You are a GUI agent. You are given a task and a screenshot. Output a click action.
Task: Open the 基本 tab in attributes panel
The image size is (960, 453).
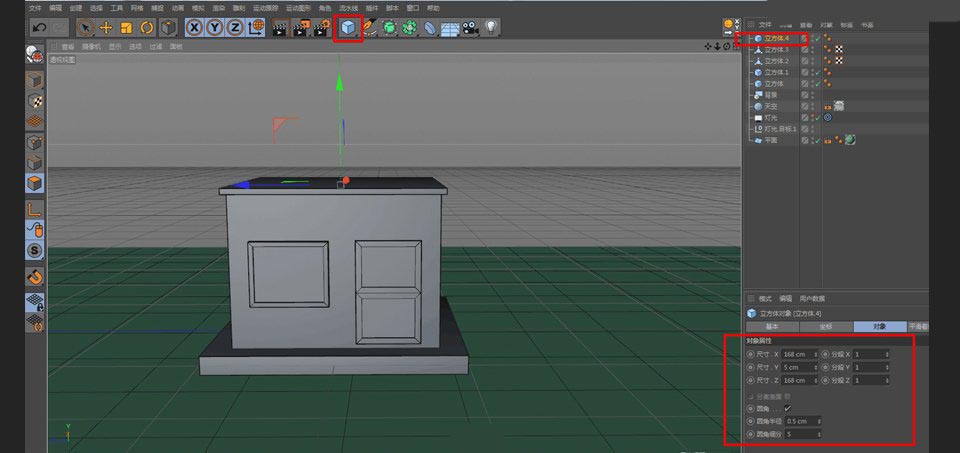pyautogui.click(x=772, y=327)
